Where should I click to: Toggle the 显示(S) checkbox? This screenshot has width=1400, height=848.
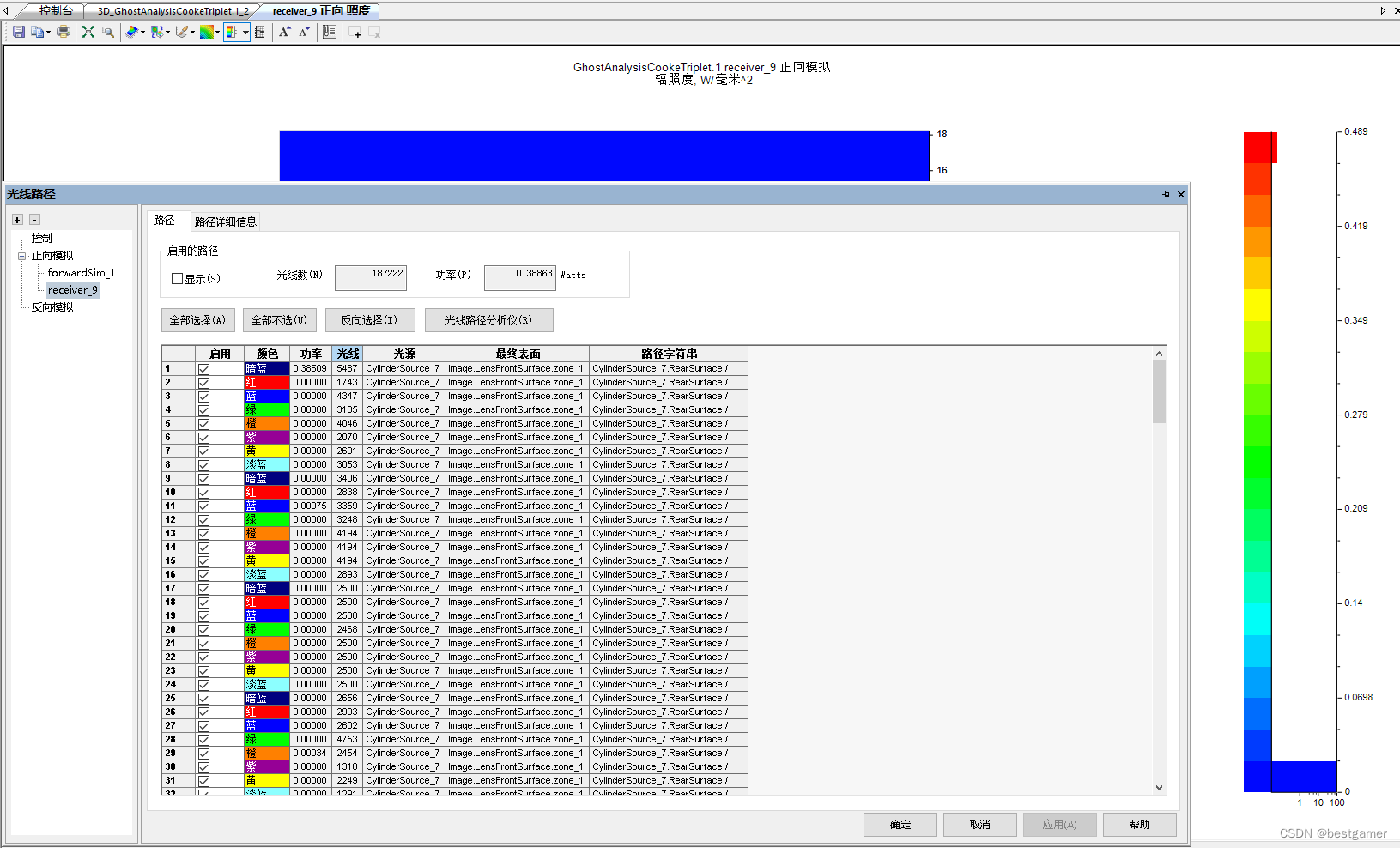[x=178, y=278]
